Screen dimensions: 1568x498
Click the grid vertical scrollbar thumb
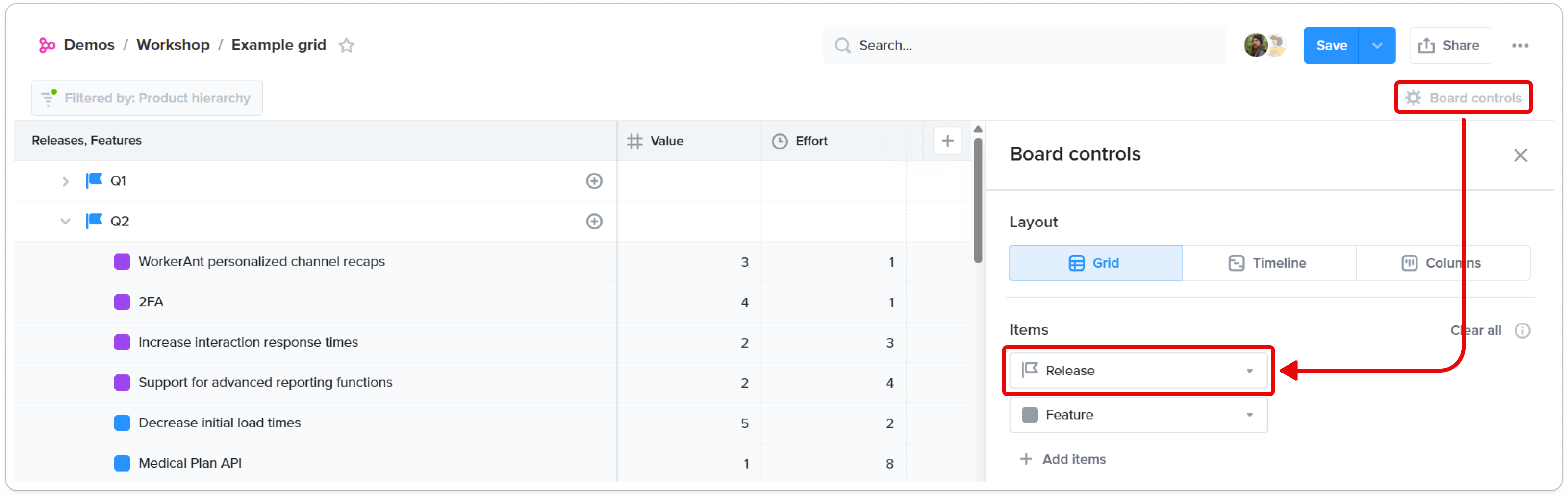(978, 201)
